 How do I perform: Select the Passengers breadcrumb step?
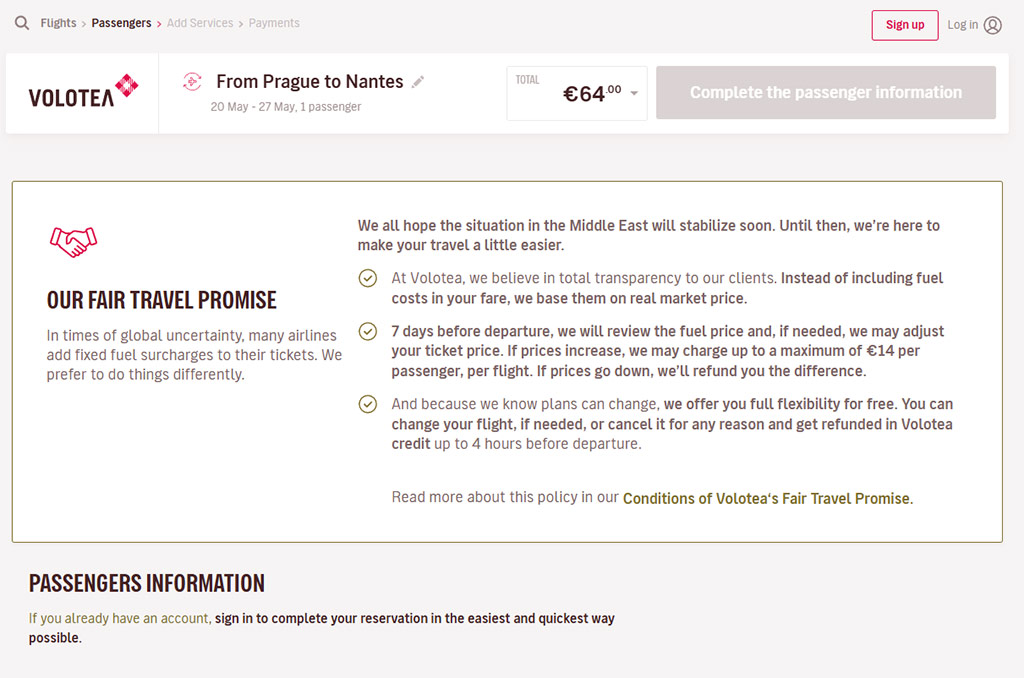(121, 23)
